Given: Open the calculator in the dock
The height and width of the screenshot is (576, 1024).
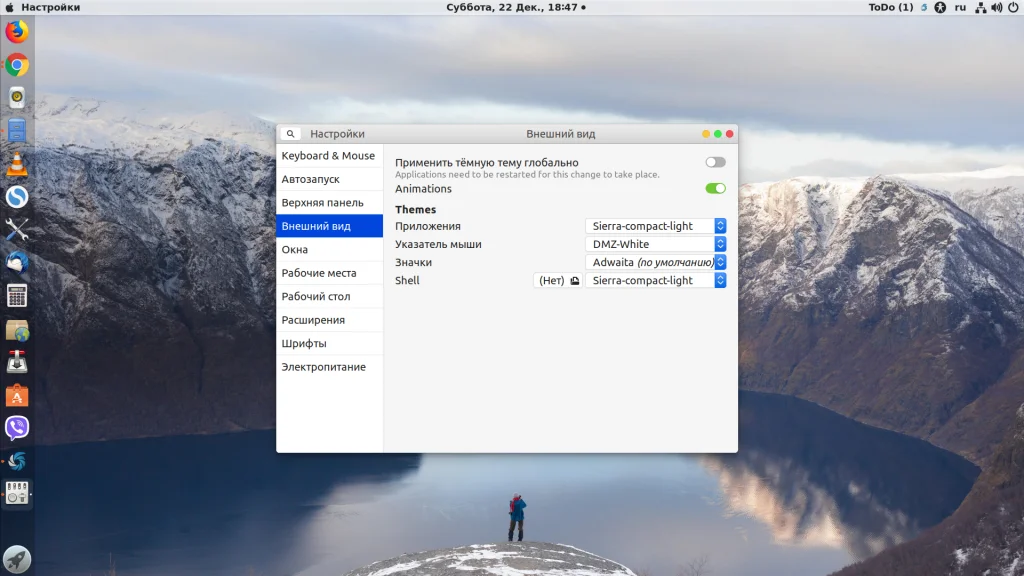Looking at the screenshot, I should [17, 296].
